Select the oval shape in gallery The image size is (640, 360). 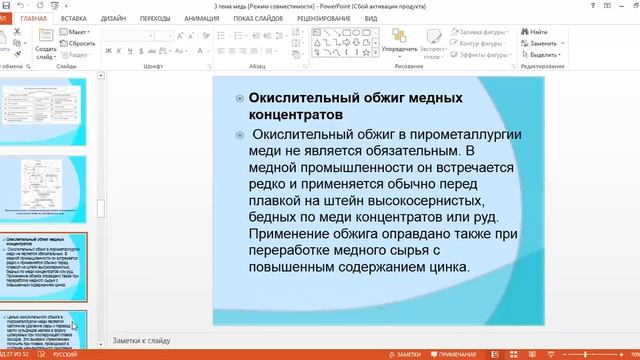356,33
